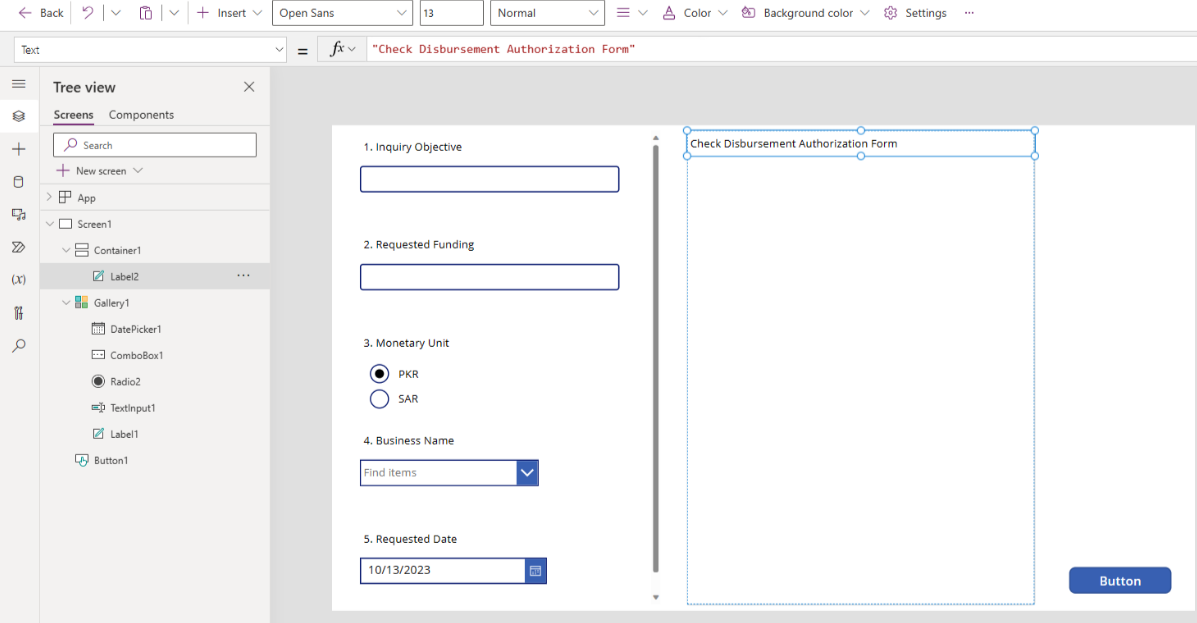Open the Search magnifier icon in sidebar
Viewport: 1197px width, 623px height.
point(19,346)
